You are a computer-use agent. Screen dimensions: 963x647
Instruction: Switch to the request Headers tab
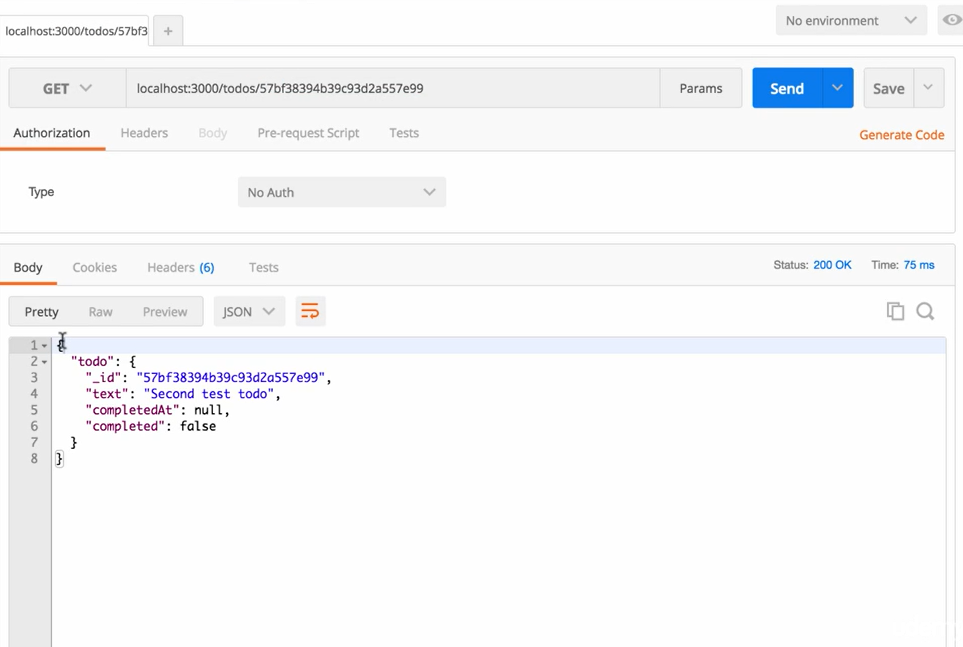point(144,133)
